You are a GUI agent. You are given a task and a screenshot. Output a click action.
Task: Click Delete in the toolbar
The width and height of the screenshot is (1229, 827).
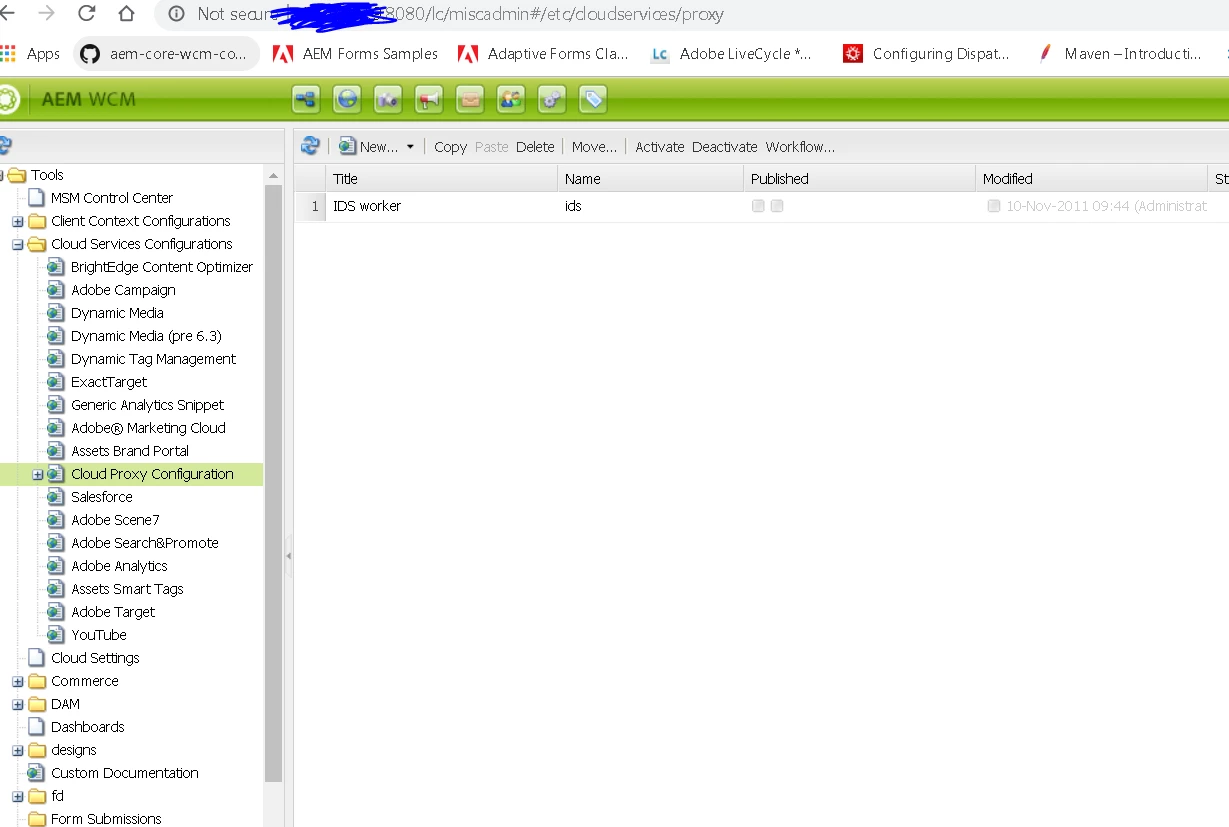click(x=535, y=147)
